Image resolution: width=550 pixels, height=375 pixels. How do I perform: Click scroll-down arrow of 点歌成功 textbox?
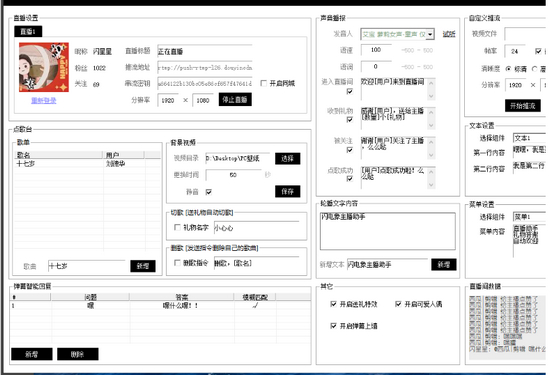point(431,184)
